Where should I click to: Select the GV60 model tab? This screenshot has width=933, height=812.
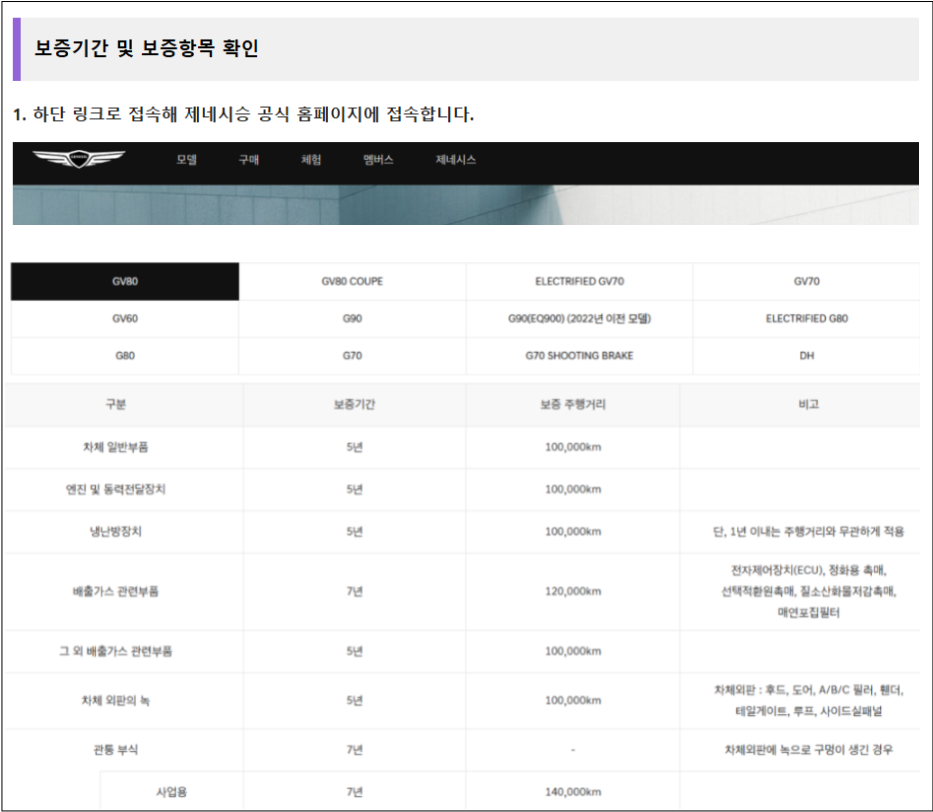pos(125,319)
